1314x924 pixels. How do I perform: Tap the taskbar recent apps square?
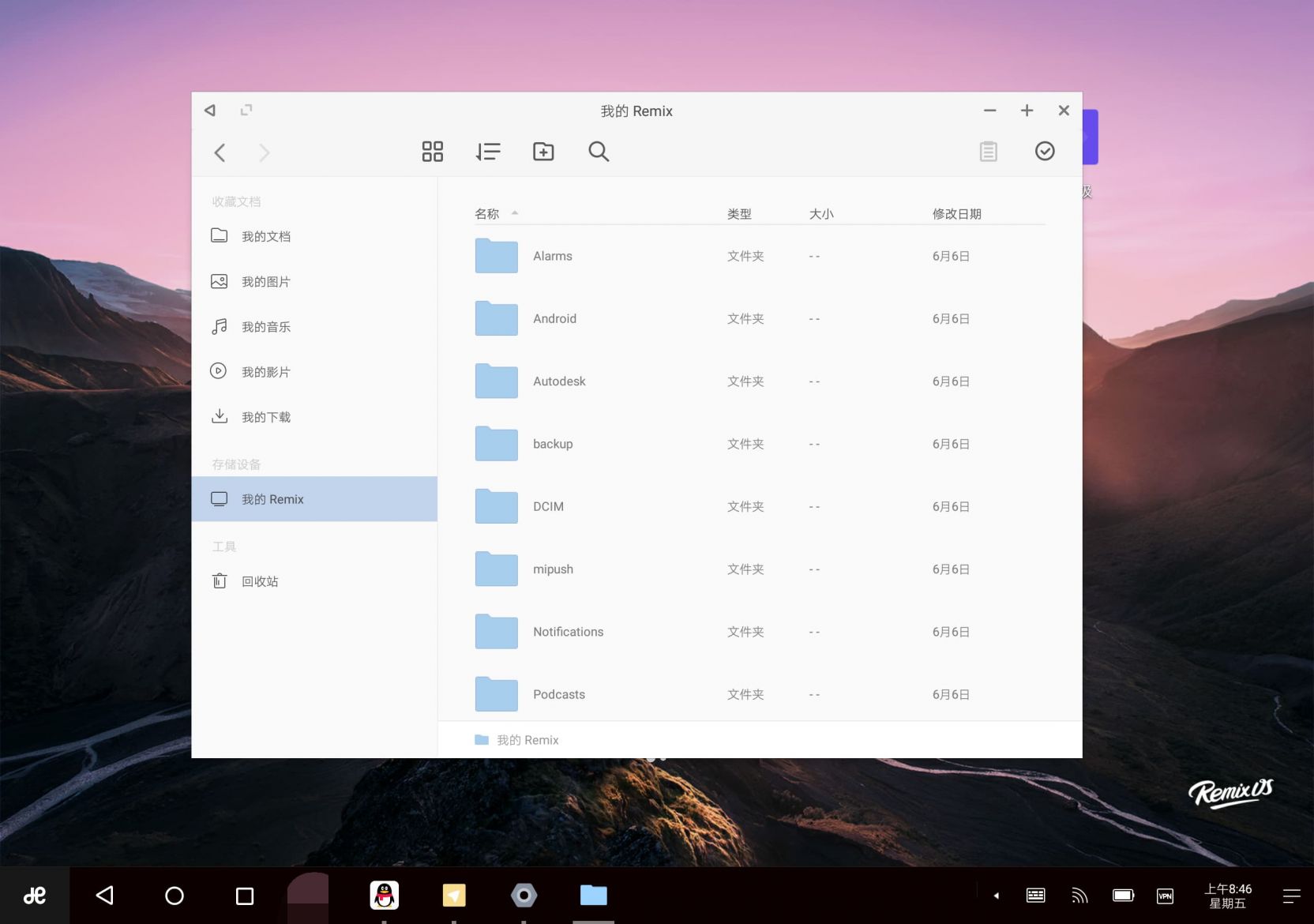click(245, 896)
